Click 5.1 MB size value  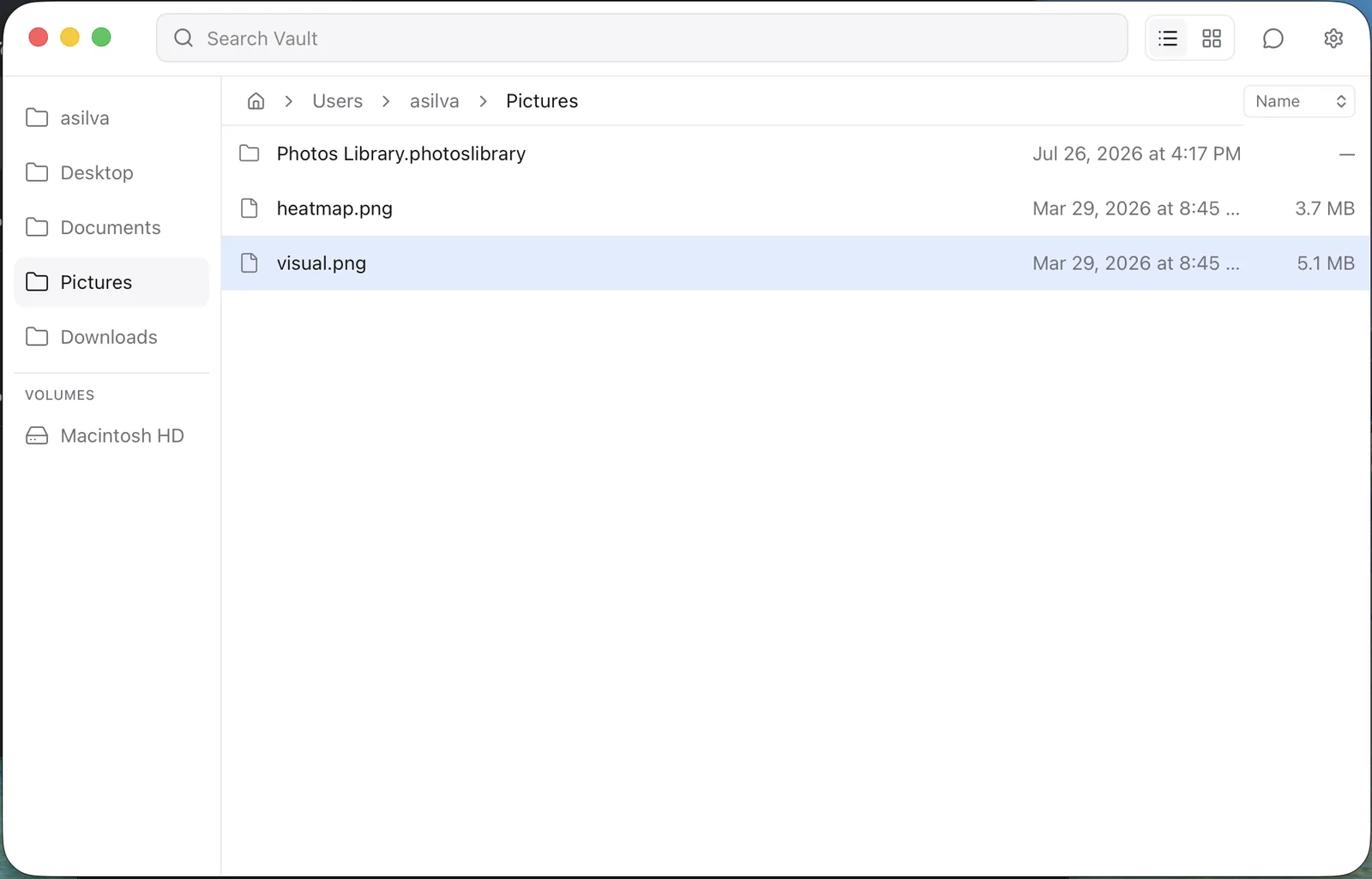(1326, 263)
